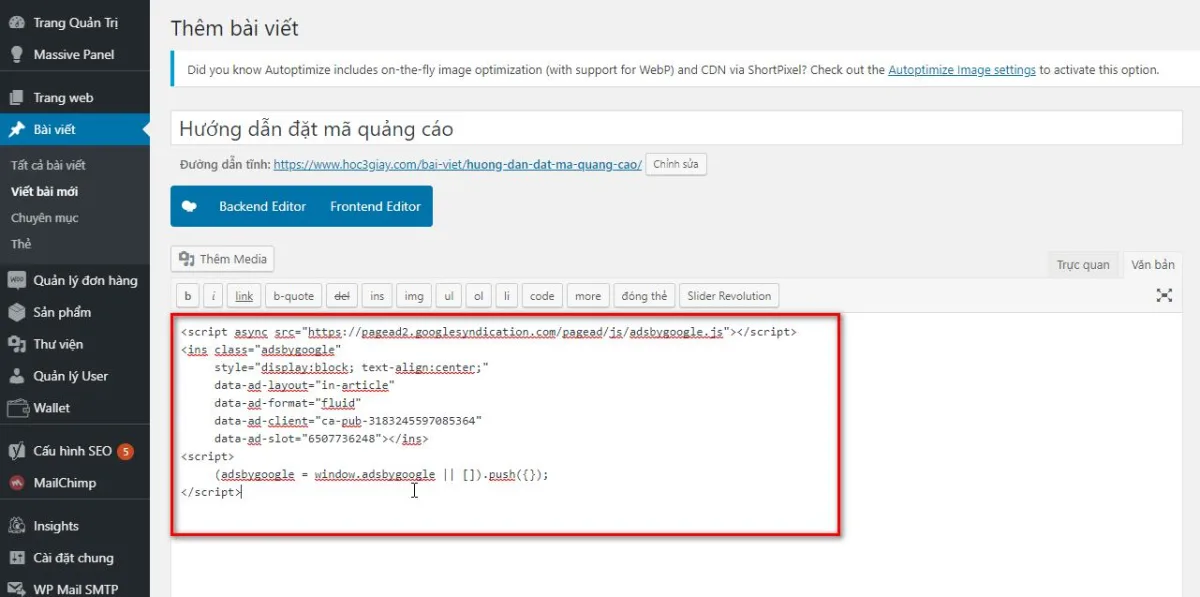Viewport: 1200px width, 597px height.
Task: Open Chuyên mục categories submenu
Action: click(44, 218)
